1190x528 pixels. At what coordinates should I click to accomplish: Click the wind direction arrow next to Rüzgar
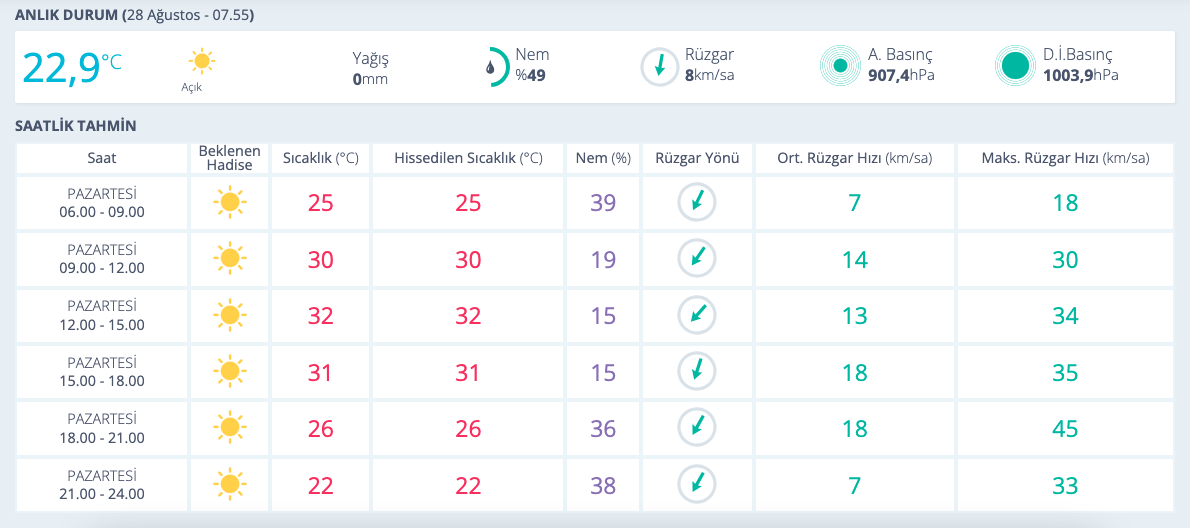tap(660, 67)
